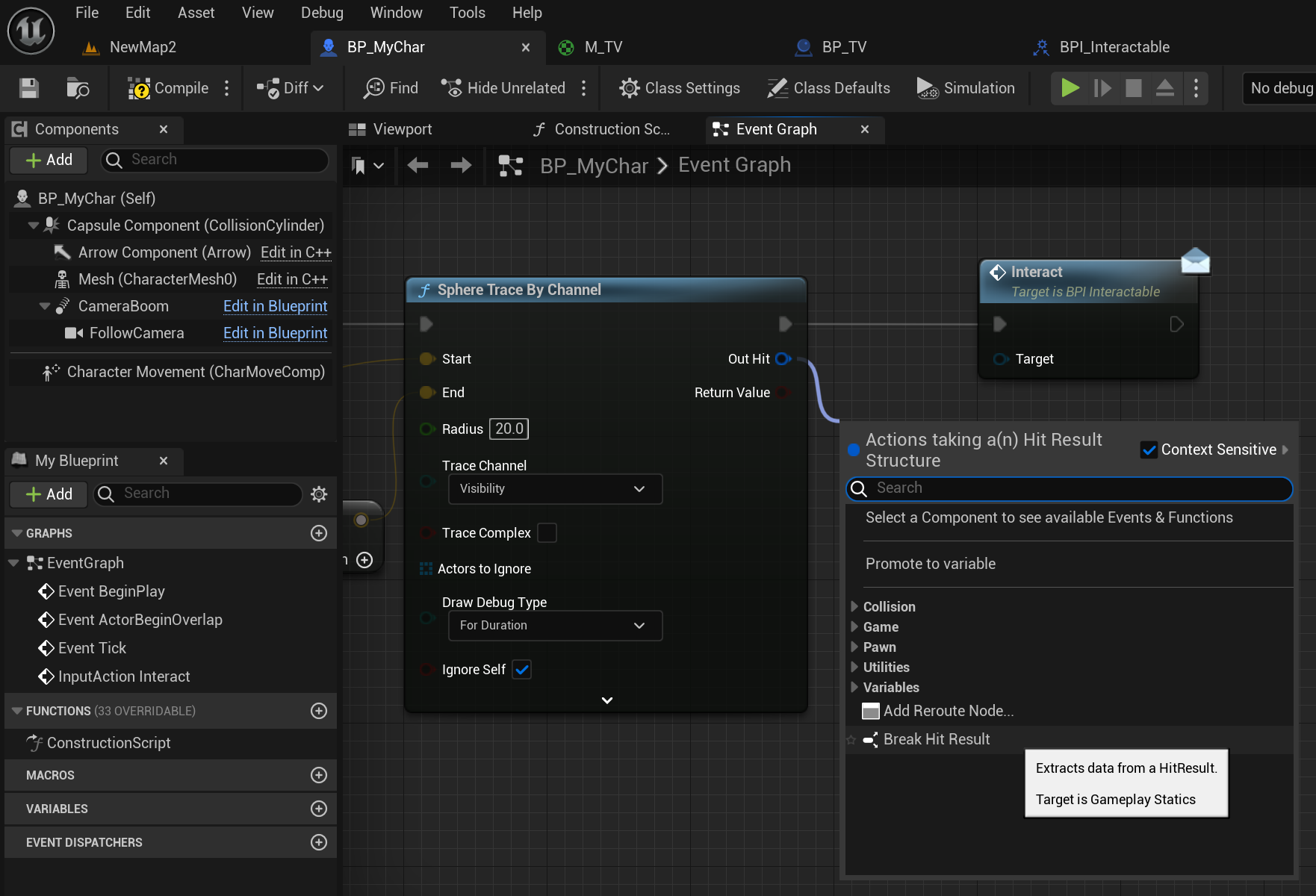Viewport: 1316px width, 896px height.
Task: Open the Draw Debug Type dropdown
Action: 555,626
